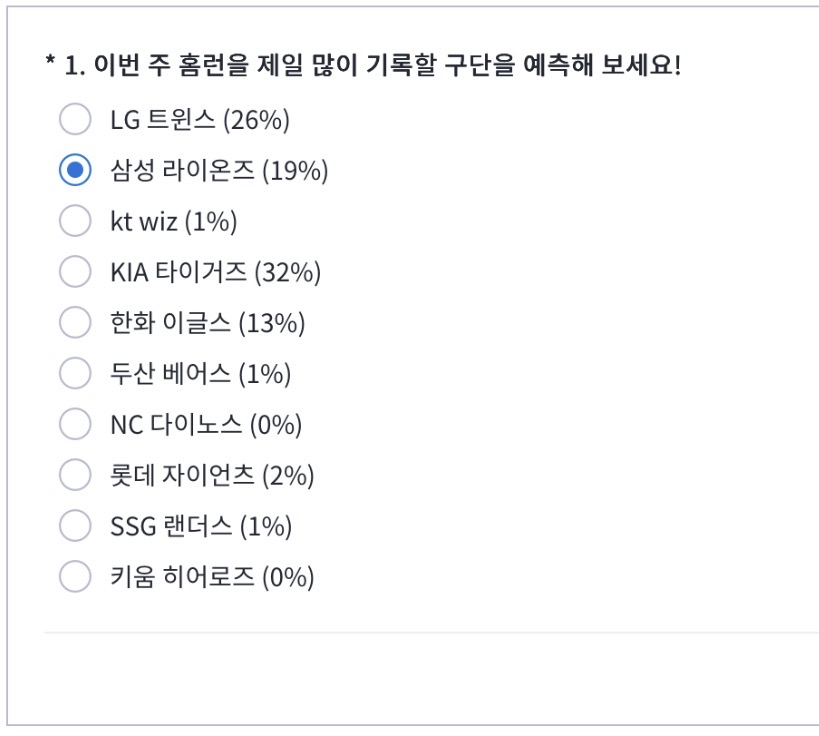Image resolution: width=819 pixels, height=736 pixels.
Task: Select the 두산 베어스 radio button
Action: pyautogui.click(x=75, y=373)
